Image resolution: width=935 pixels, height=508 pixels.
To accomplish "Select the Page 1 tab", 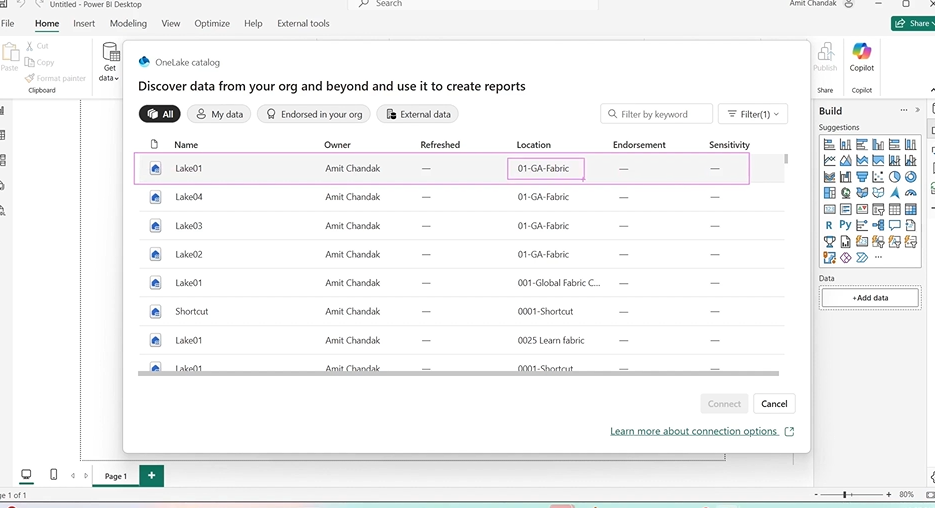I will (116, 476).
